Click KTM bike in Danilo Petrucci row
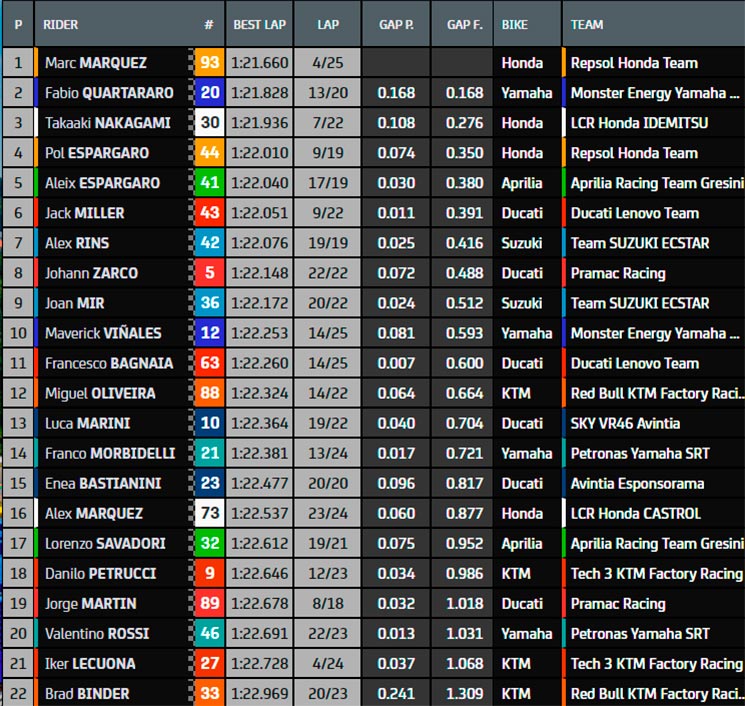The height and width of the screenshot is (706, 745). tap(516, 573)
